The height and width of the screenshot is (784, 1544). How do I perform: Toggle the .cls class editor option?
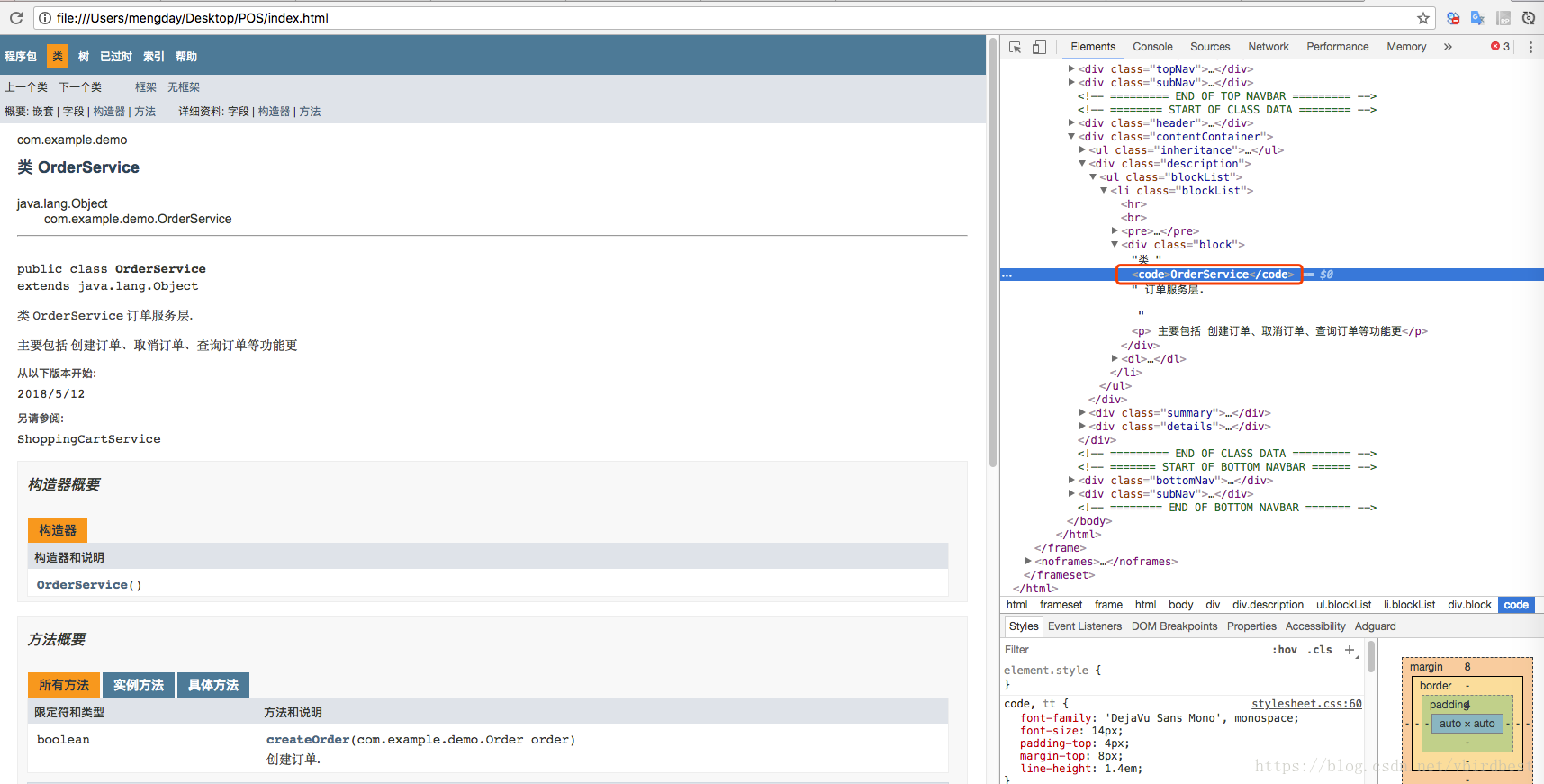(1320, 650)
